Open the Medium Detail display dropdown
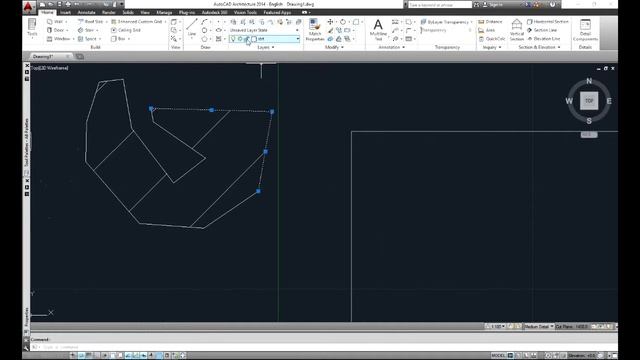 (x=539, y=327)
